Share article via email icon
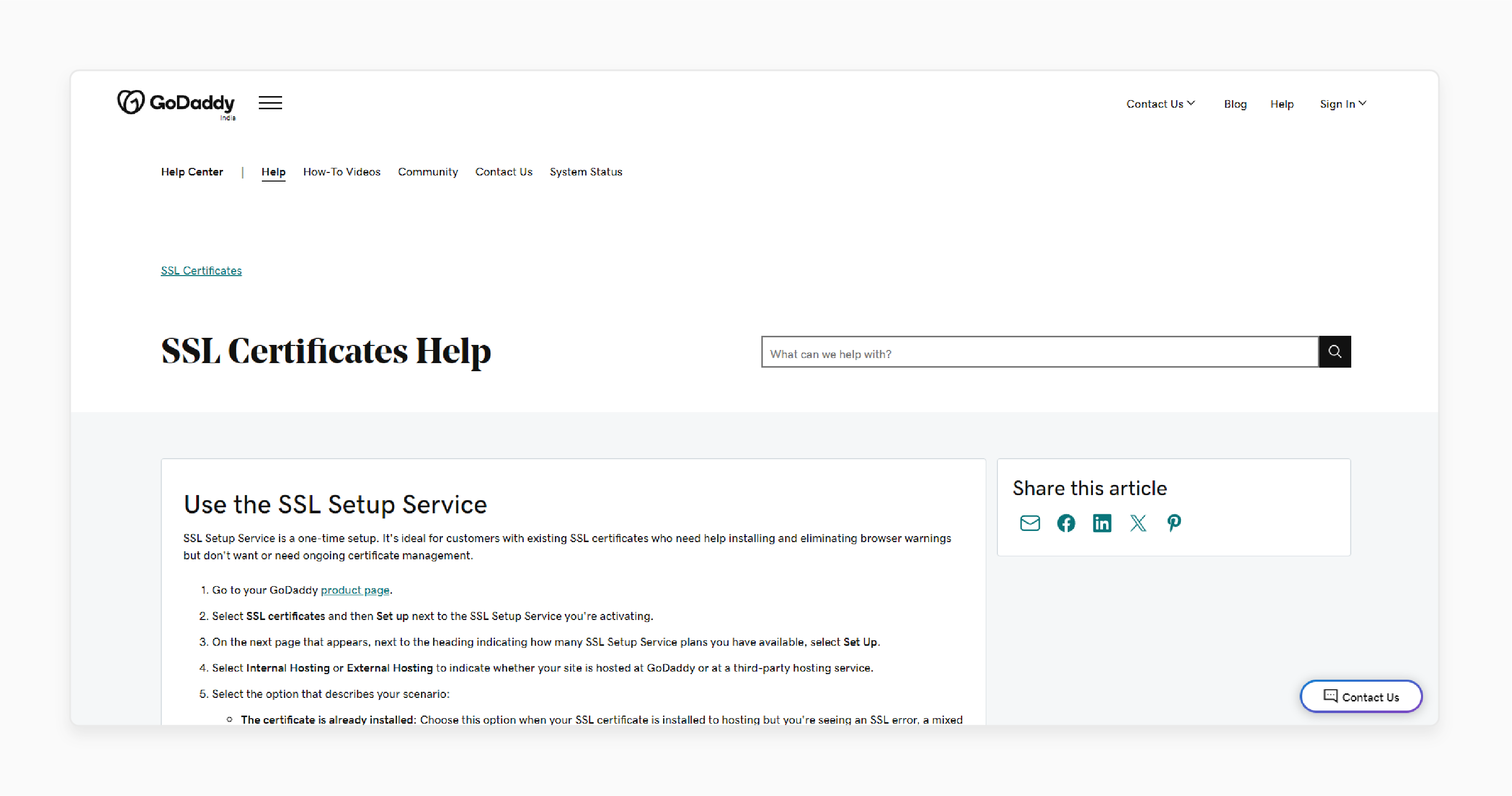1512x796 pixels. [1030, 523]
